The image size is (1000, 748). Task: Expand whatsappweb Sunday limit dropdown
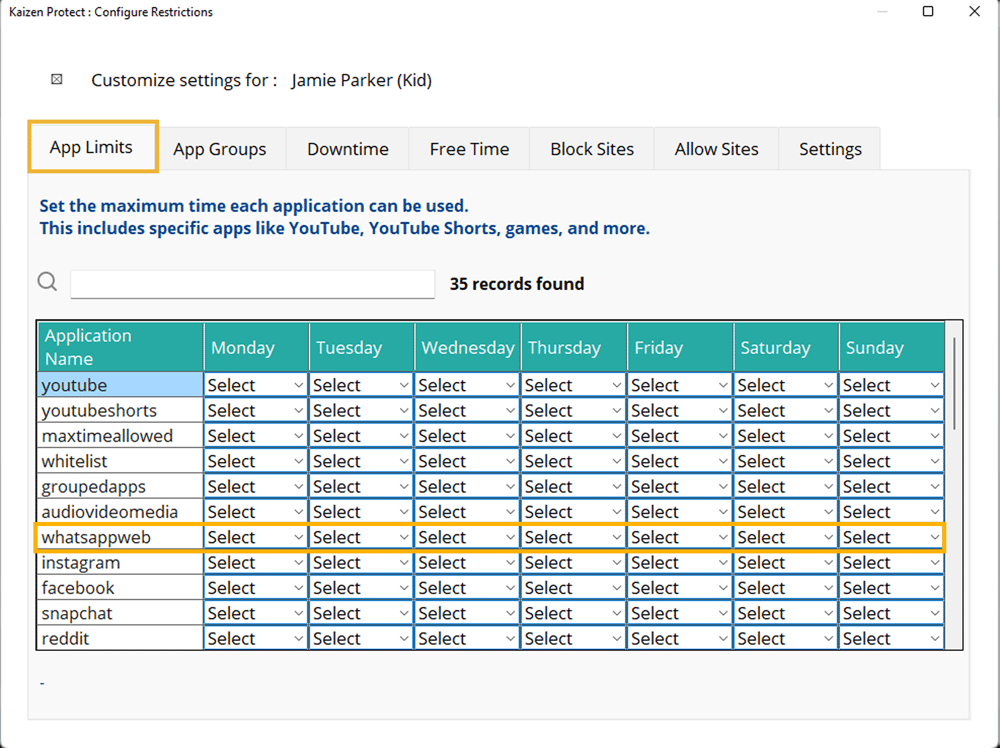pyautogui.click(x=891, y=537)
